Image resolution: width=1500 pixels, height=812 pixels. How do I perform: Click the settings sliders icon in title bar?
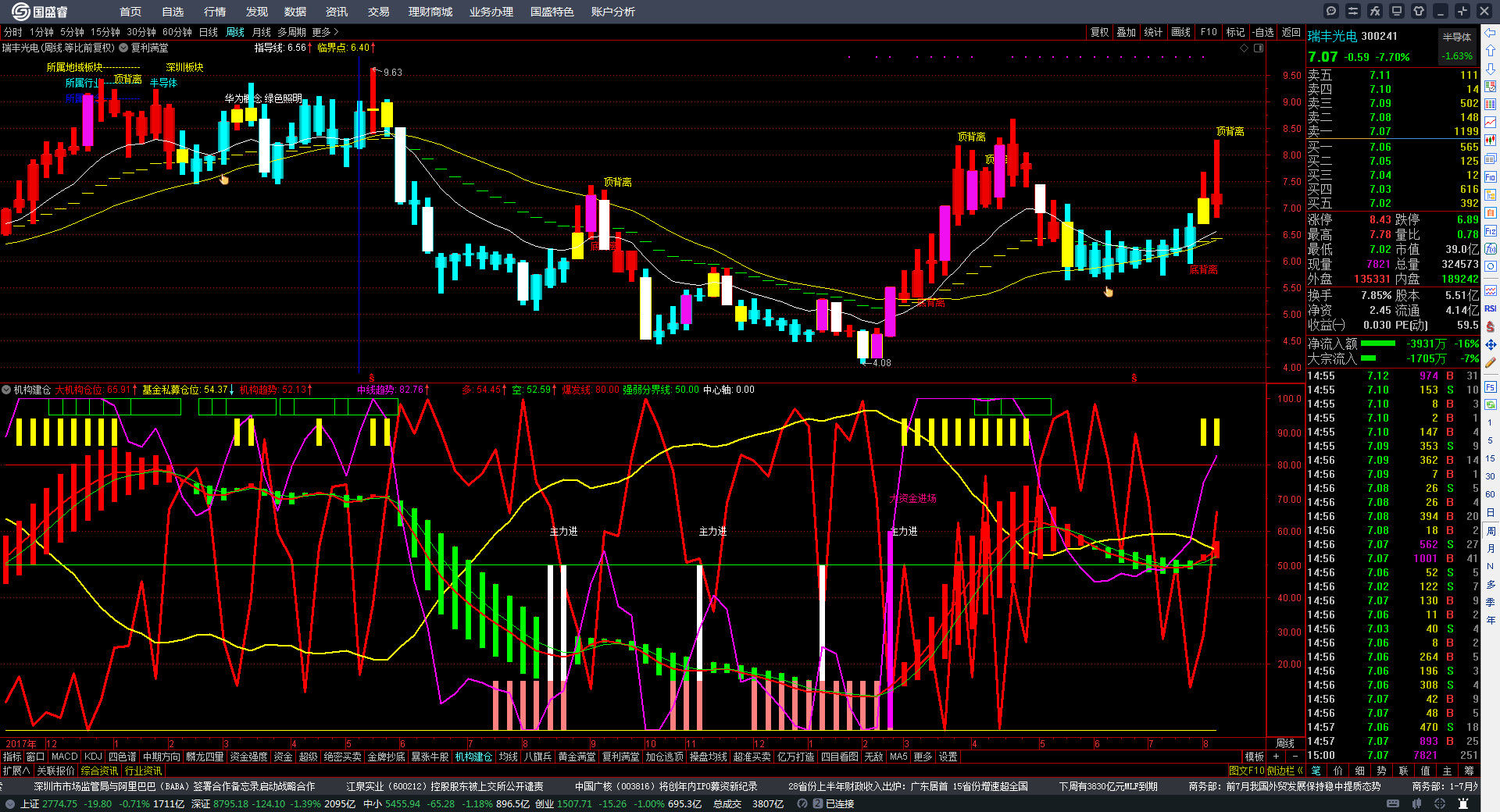[1353, 11]
